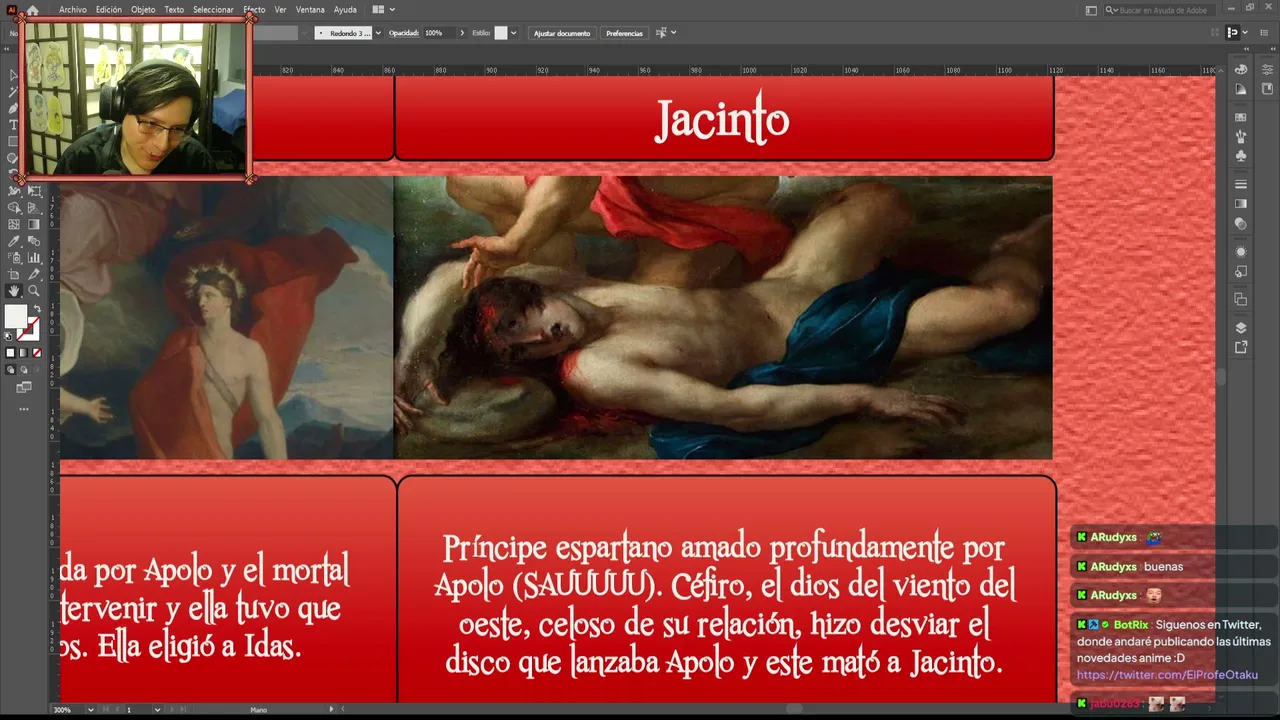Open Edit Toolbar three dots
Image resolution: width=1280 pixels, height=720 pixels.
pos(24,409)
